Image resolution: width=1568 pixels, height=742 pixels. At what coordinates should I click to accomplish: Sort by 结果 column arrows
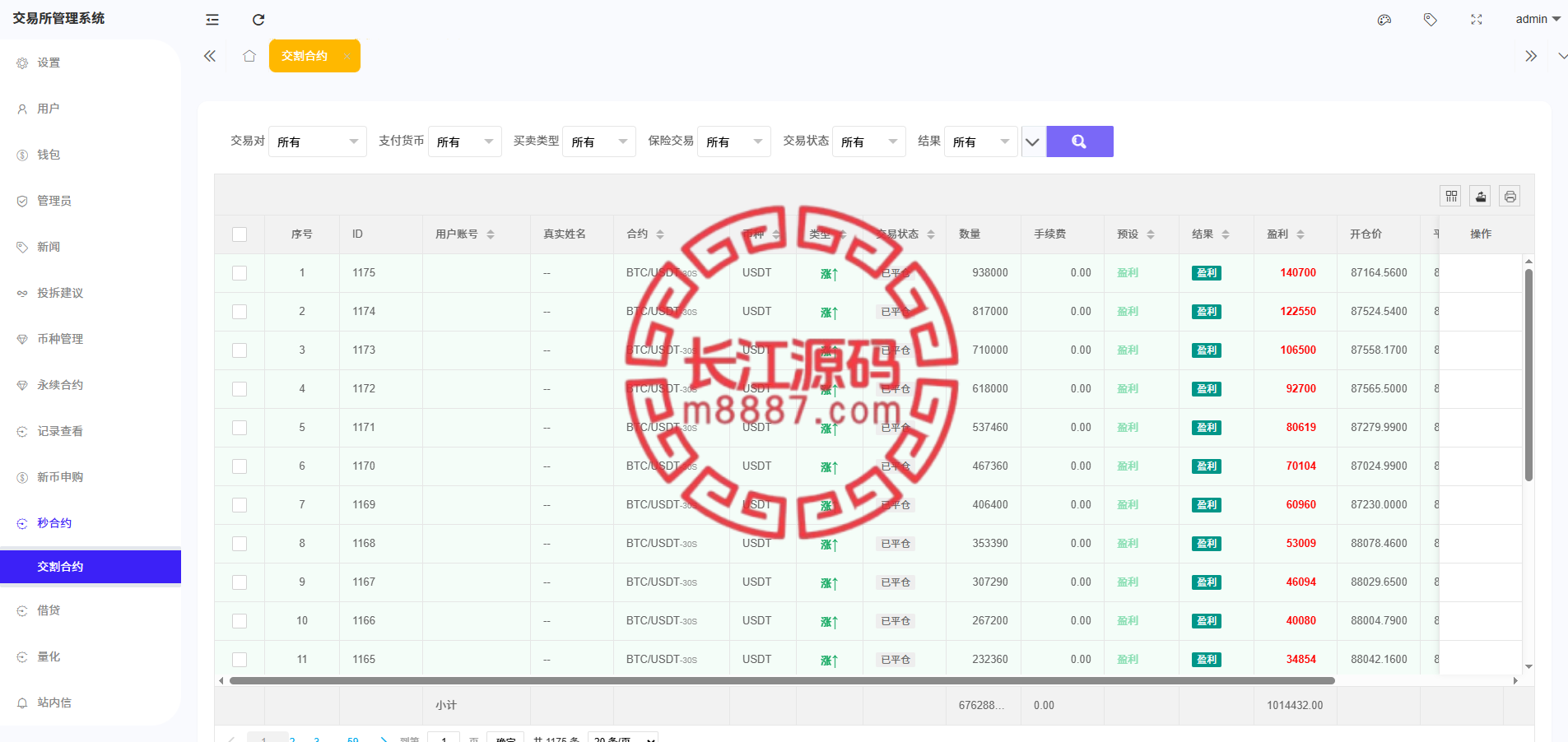pyautogui.click(x=1226, y=234)
